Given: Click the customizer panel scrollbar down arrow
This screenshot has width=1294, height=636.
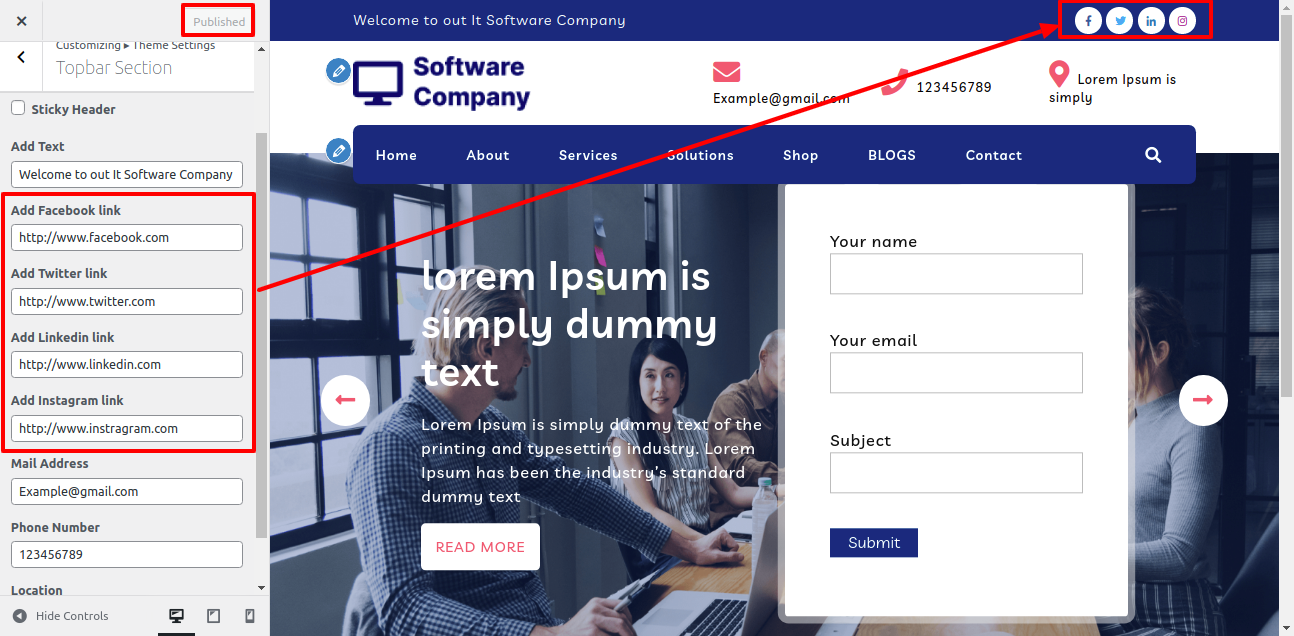Looking at the screenshot, I should pyautogui.click(x=262, y=588).
